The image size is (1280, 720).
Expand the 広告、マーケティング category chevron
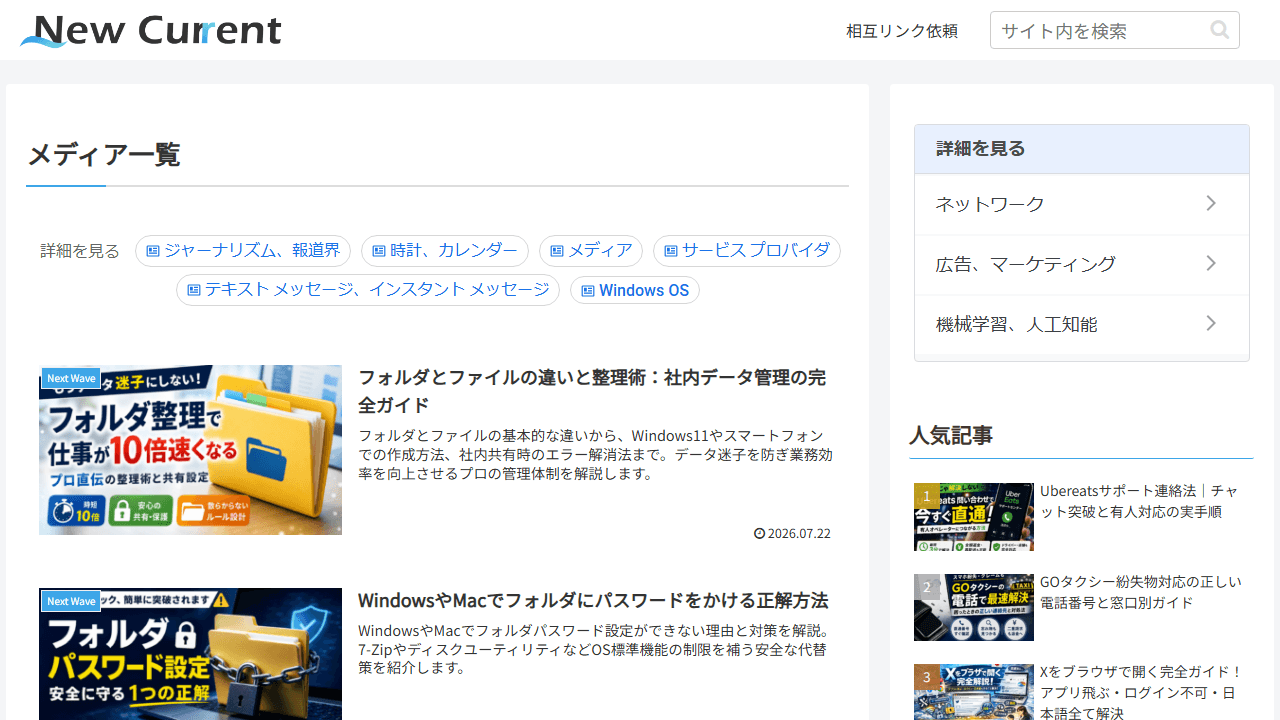[x=1211, y=264]
